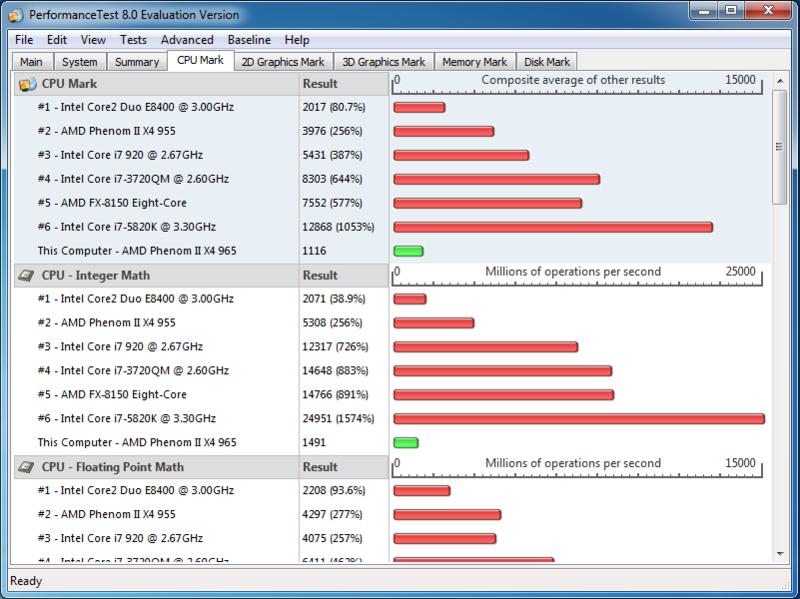Click the scrollbar up arrow
This screenshot has height=599, width=800.
pyautogui.click(x=780, y=81)
